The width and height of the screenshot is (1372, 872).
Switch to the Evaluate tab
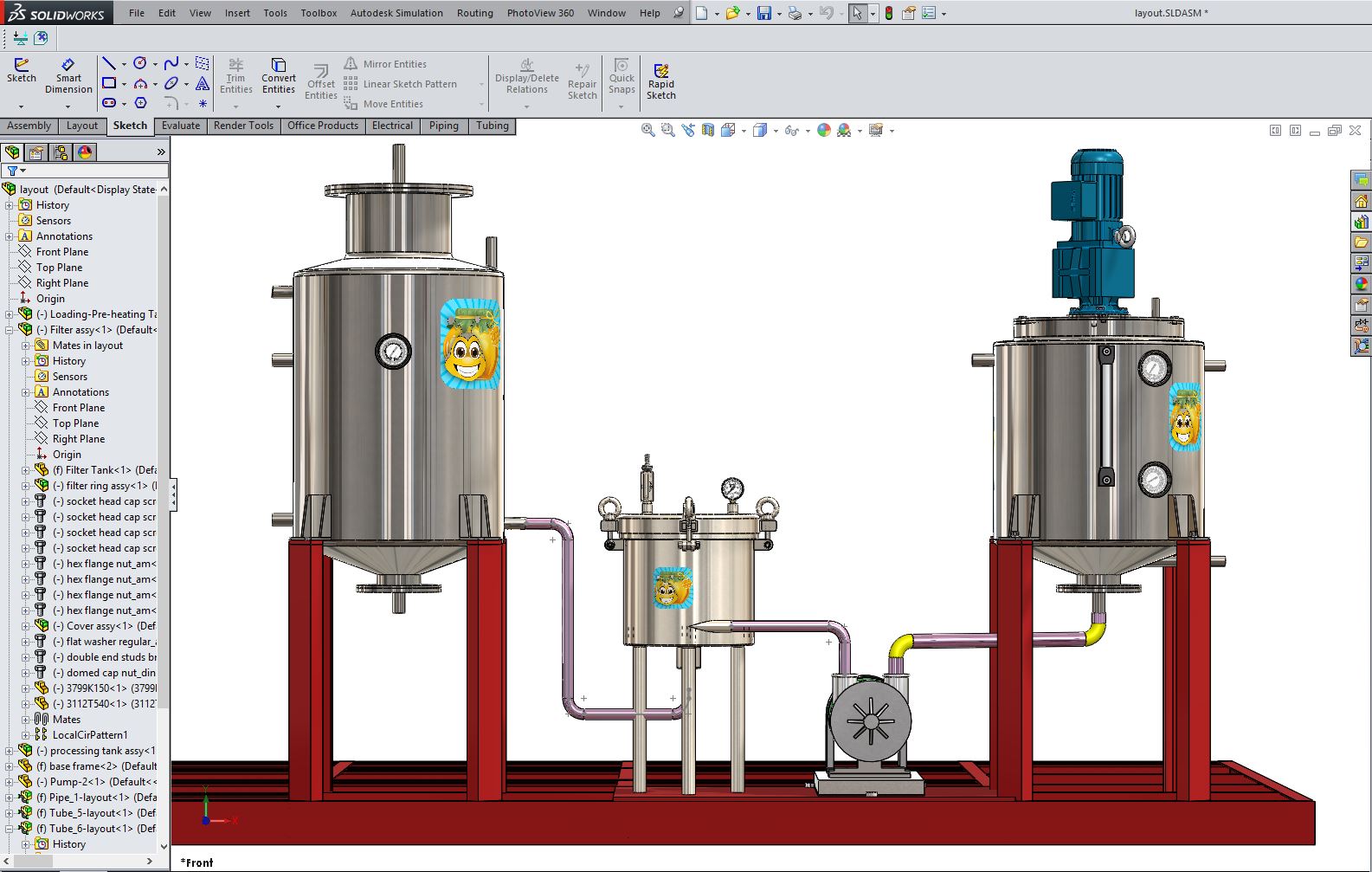pos(180,126)
